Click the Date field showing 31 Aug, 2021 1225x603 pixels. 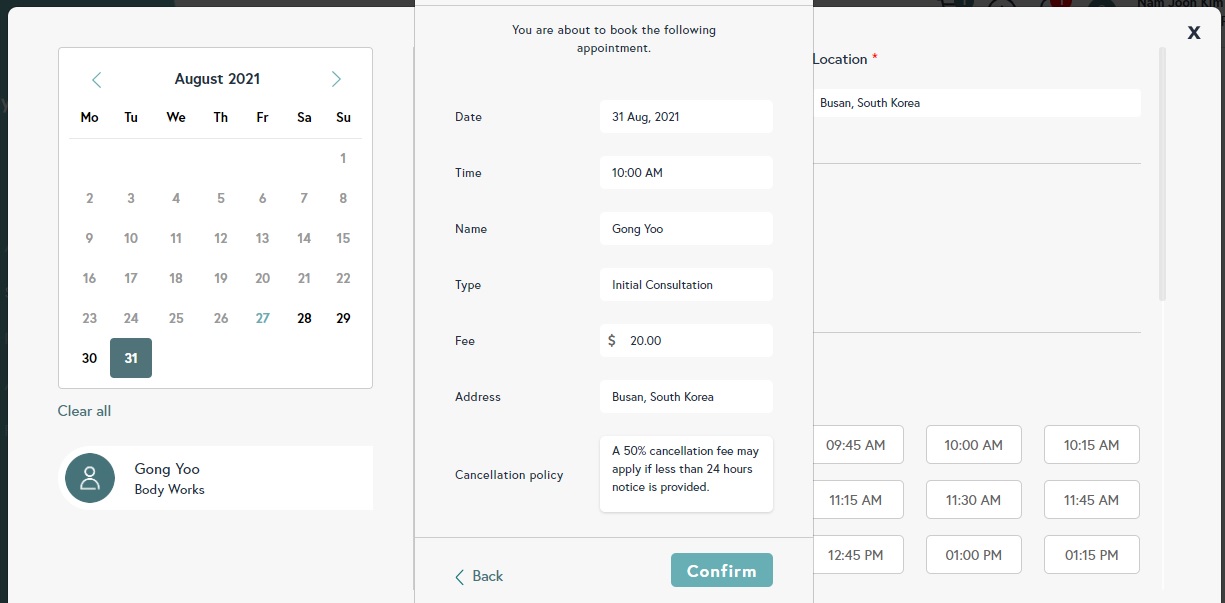click(686, 117)
